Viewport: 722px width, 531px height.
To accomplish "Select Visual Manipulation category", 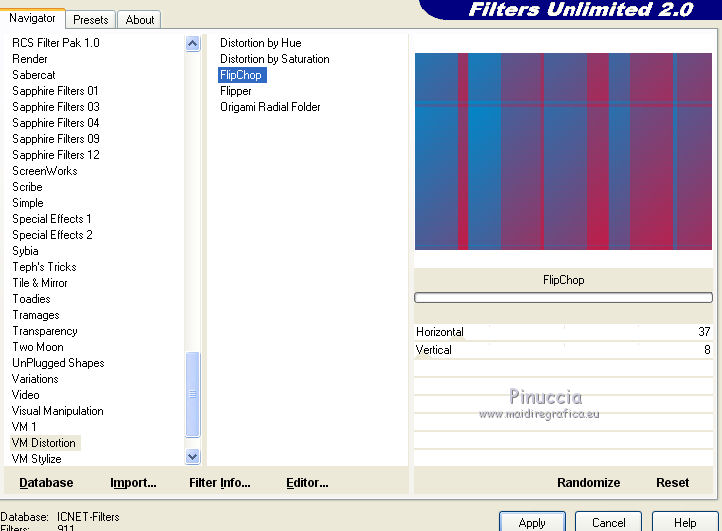I will click(x=58, y=411).
